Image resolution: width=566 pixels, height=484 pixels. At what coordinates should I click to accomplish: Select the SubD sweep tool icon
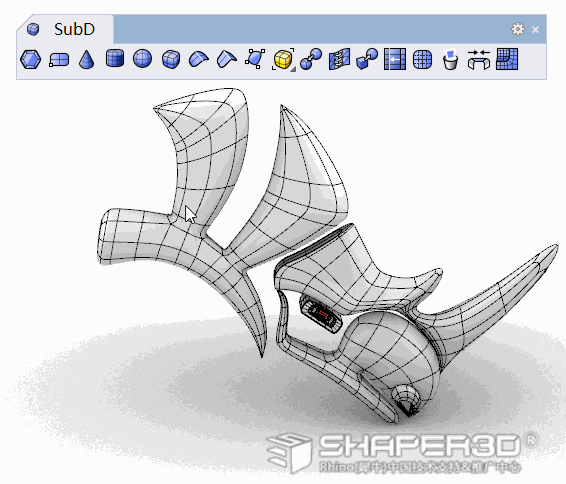199,59
